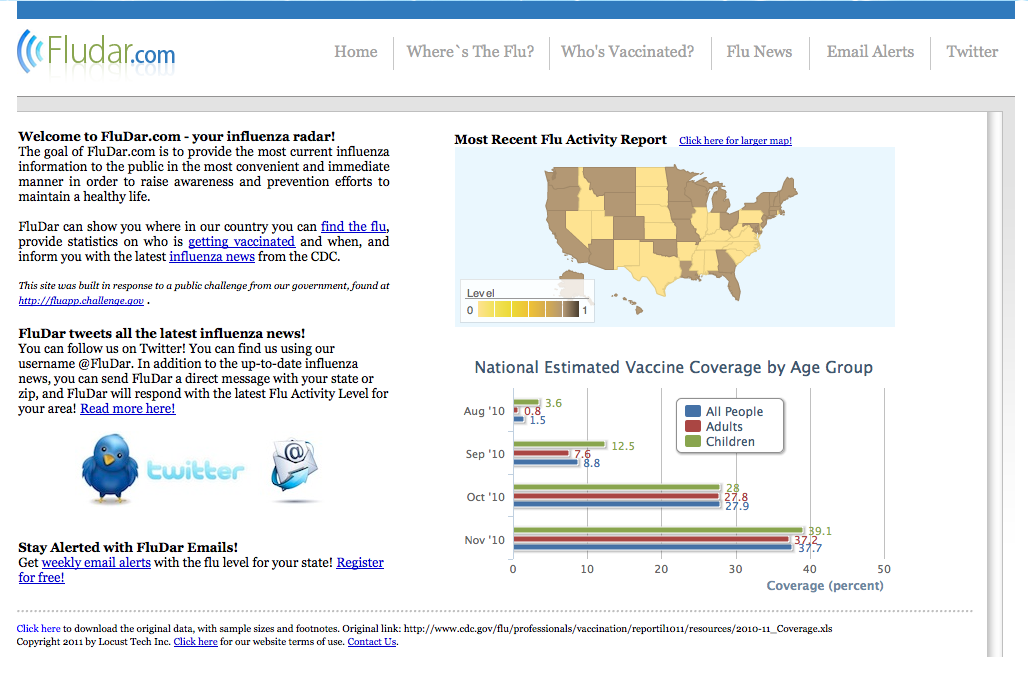Click 'FluDar tweets all the latest influenza news!' heading
The width and height of the screenshot is (1028, 675).
[161, 334]
